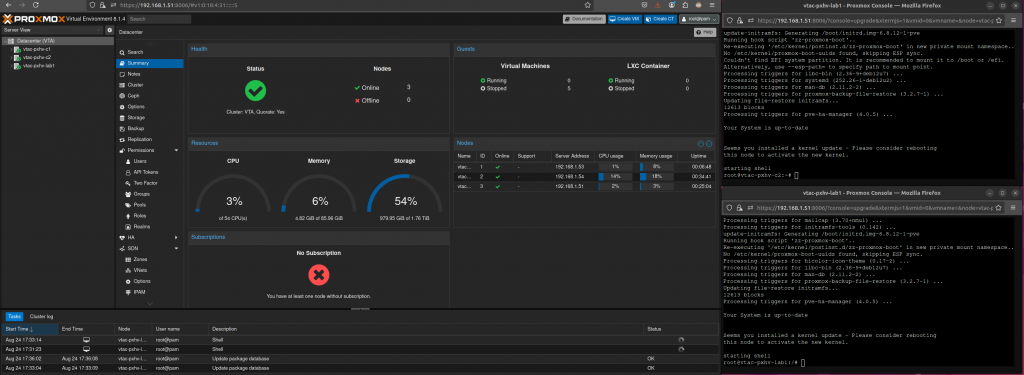Switch to the Tasks tab
The width and height of the screenshot is (1024, 375).
tap(14, 316)
